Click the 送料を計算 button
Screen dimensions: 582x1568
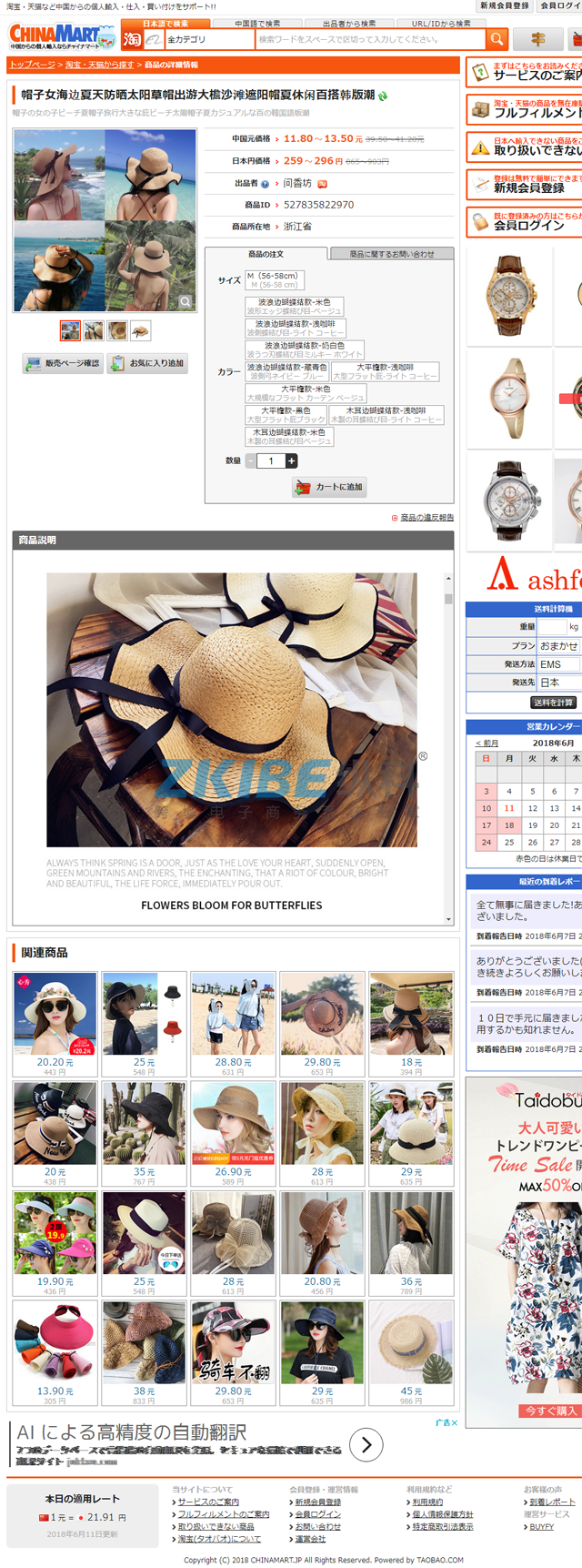[553, 703]
